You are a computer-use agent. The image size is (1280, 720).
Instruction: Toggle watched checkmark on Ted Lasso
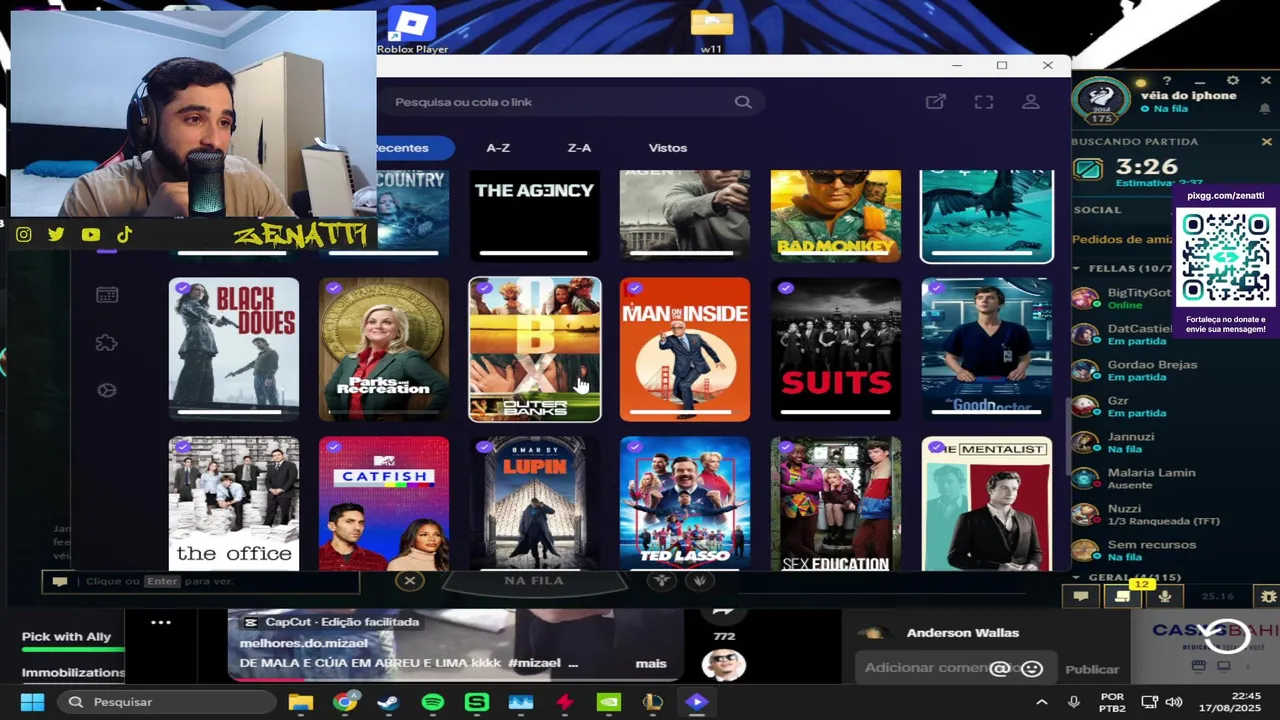click(634, 447)
